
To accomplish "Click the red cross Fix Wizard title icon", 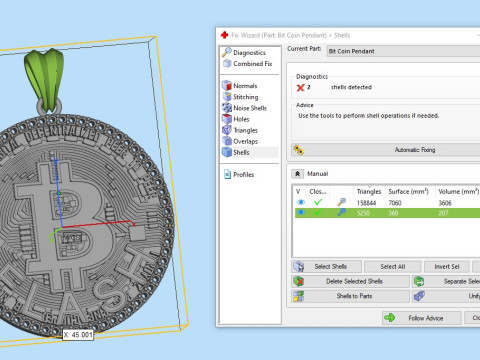I will click(x=225, y=35).
